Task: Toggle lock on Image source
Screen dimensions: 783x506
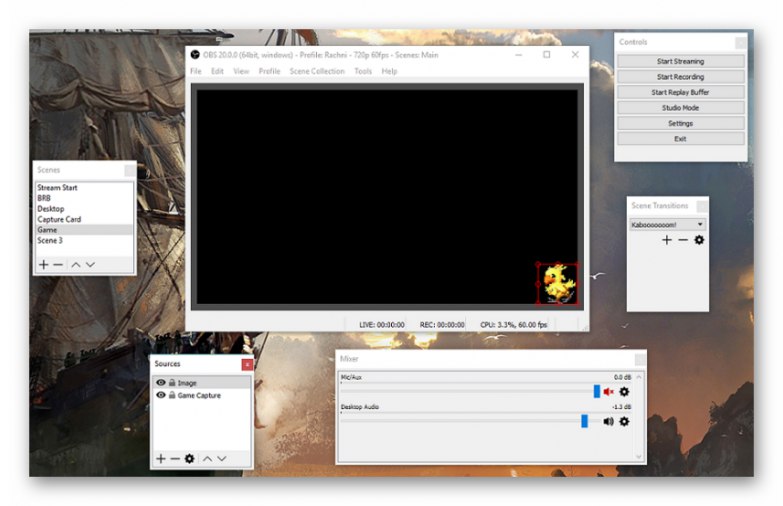Action: (x=172, y=383)
